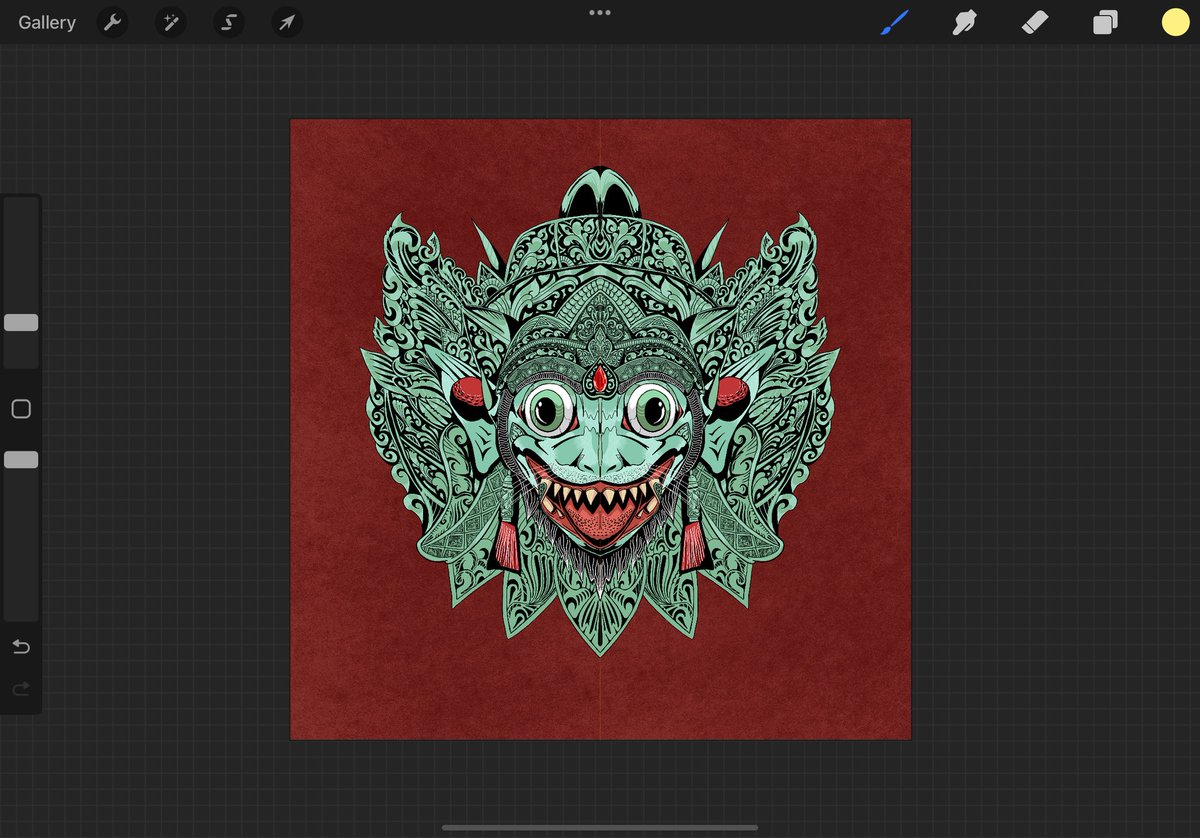Adjust the brush size slider on the sidebar
Image resolution: width=1200 pixels, height=838 pixels.
pos(21,323)
